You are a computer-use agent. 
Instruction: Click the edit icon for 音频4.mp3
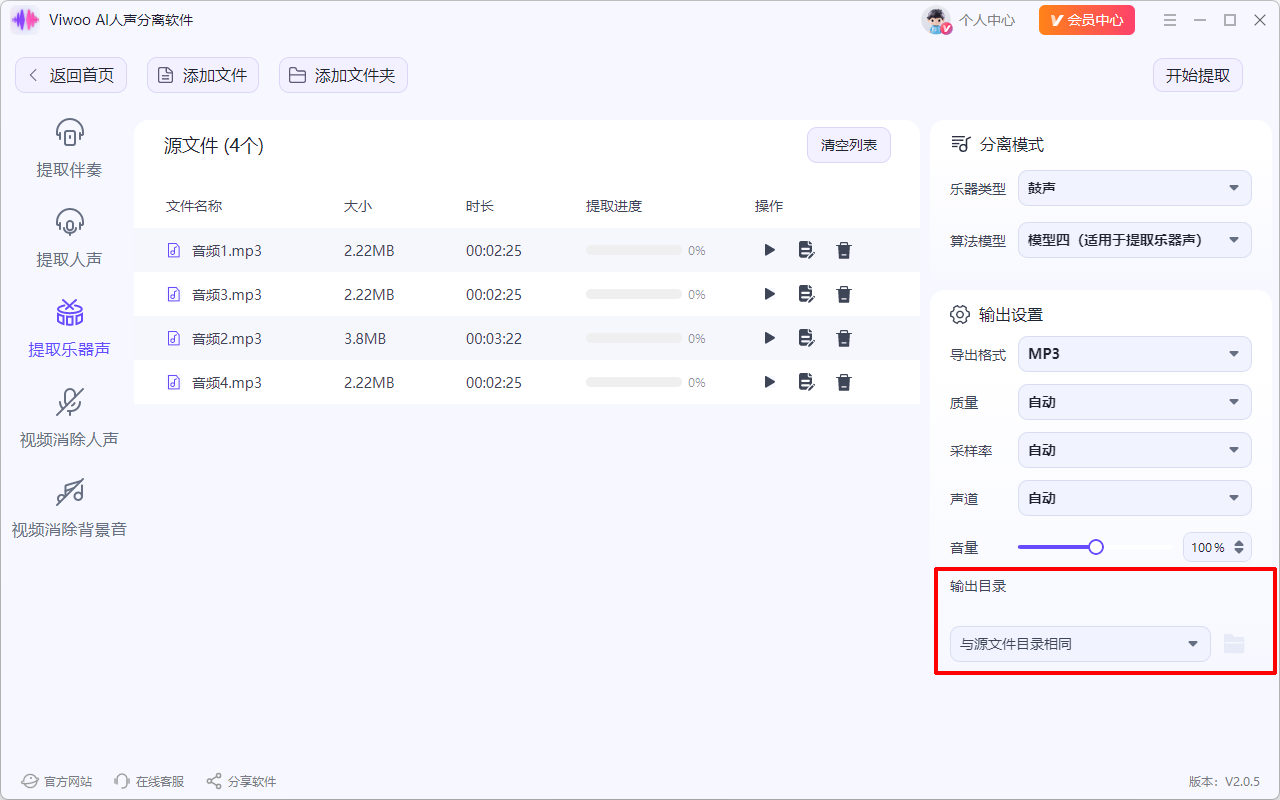[806, 382]
